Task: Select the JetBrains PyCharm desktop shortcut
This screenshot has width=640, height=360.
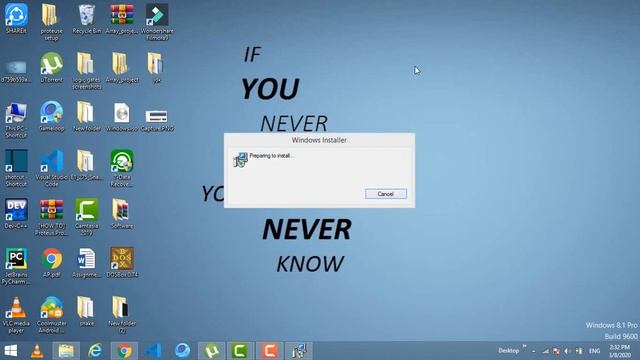Action: (16, 266)
